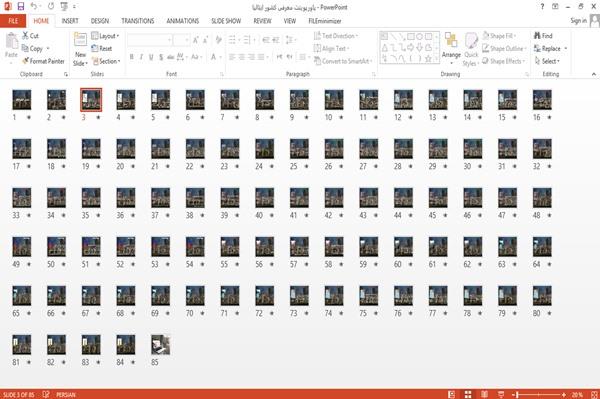Image resolution: width=600 pixels, height=399 pixels.
Task: Click the zoom out minus button
Action: (x=514, y=394)
